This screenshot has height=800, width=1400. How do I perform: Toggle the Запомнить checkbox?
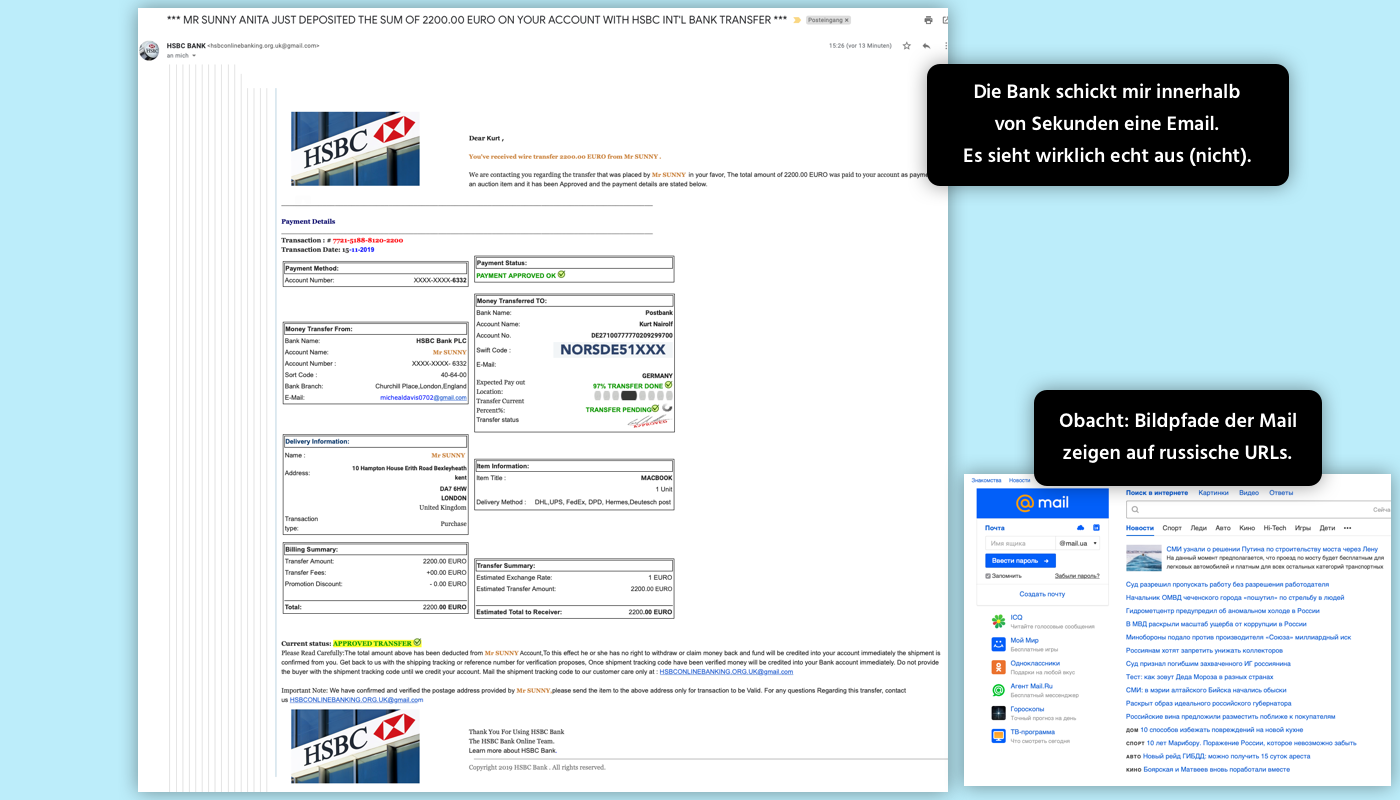pos(988,576)
